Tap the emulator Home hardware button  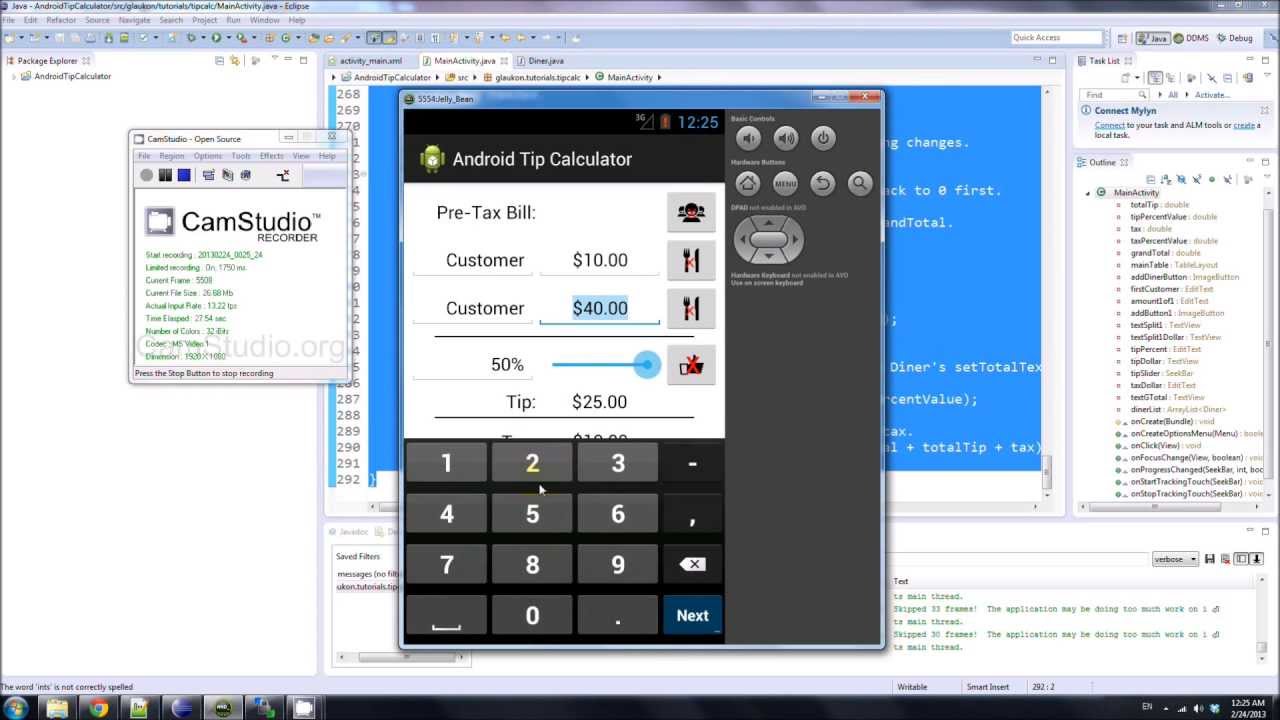click(748, 183)
